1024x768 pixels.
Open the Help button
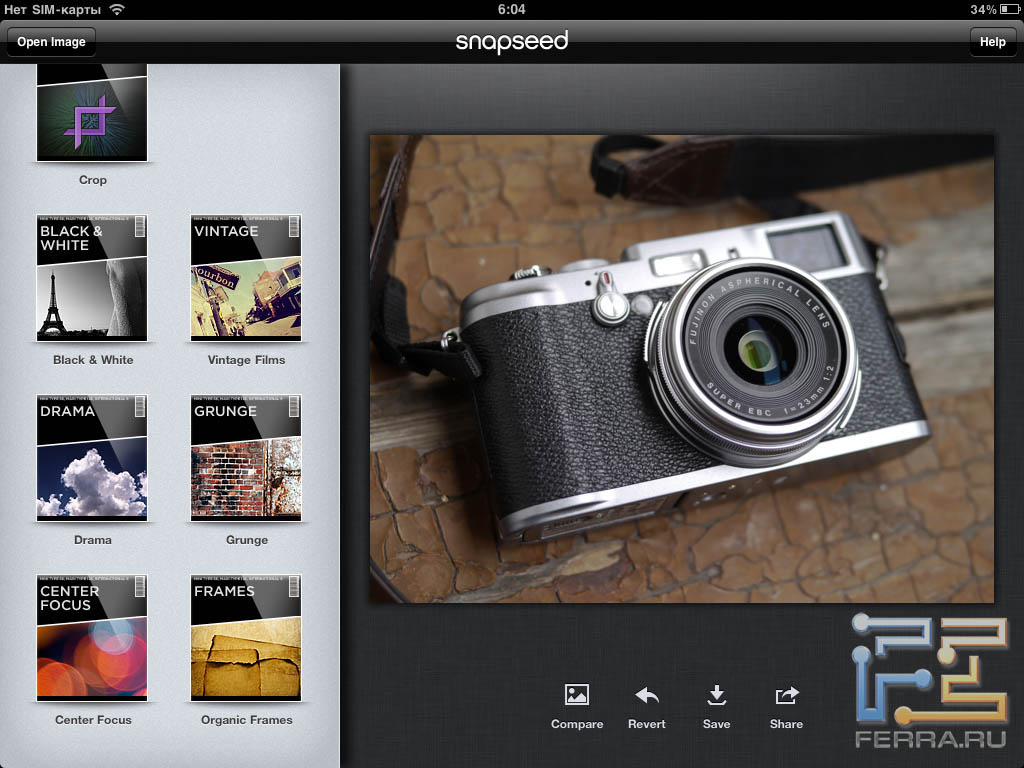pos(992,42)
